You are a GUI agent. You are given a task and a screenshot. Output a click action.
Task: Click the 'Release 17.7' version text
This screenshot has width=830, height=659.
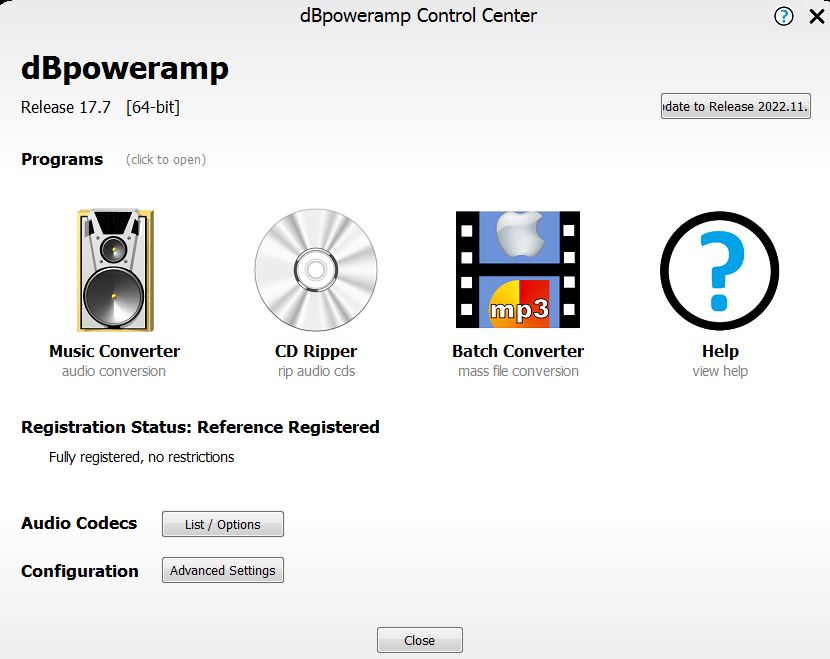tap(66, 107)
